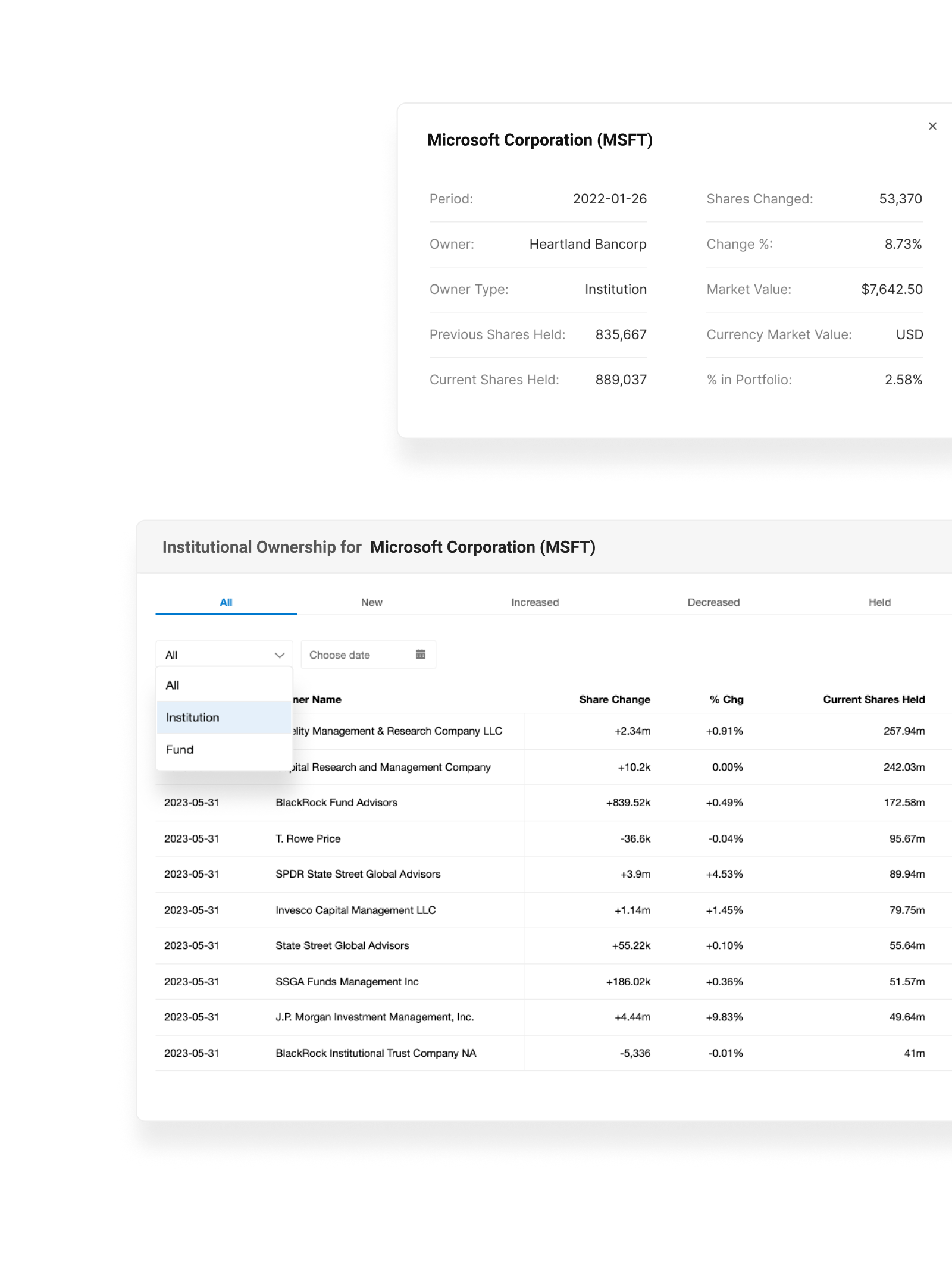Sort by Current Shares Held column
This screenshot has height=1265, width=952.
pos(873,700)
